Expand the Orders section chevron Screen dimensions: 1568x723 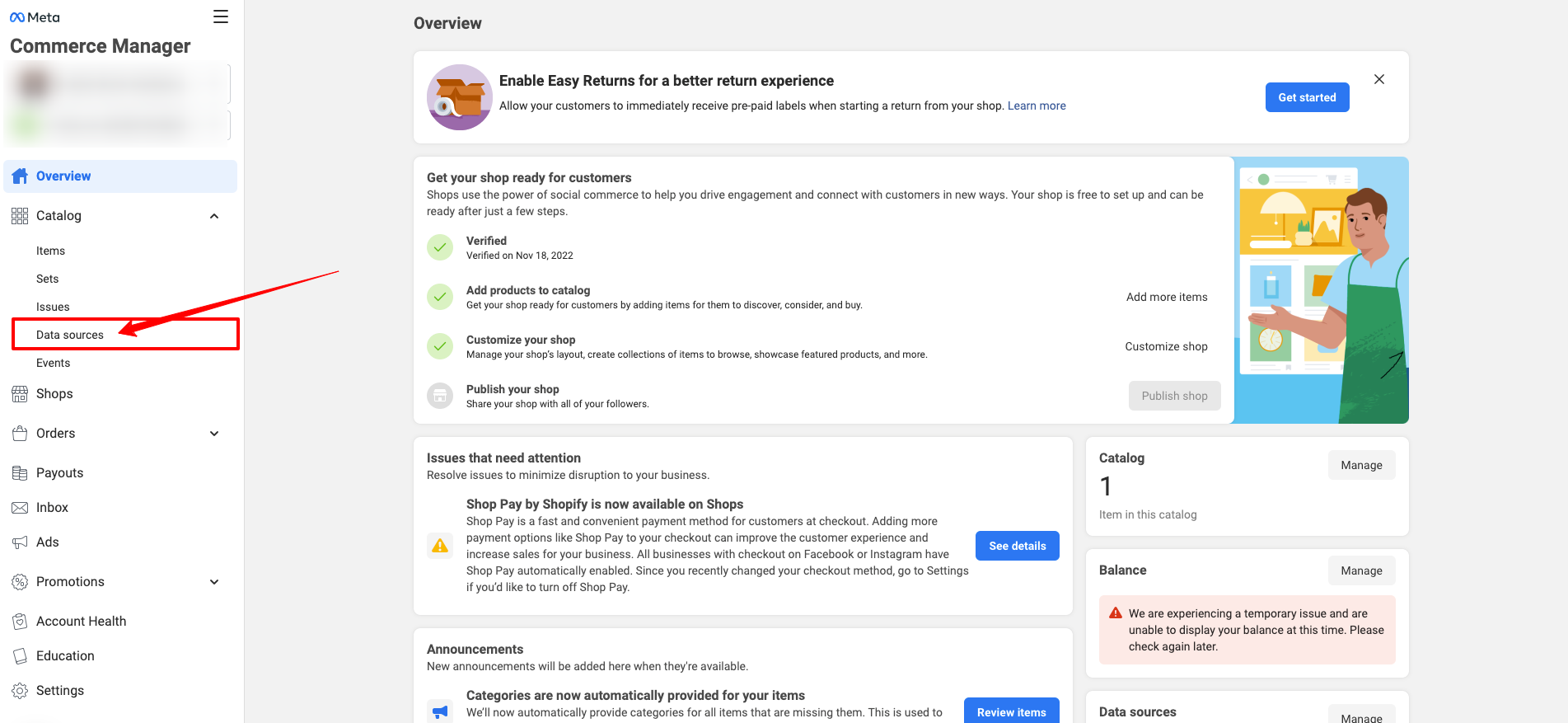(214, 434)
